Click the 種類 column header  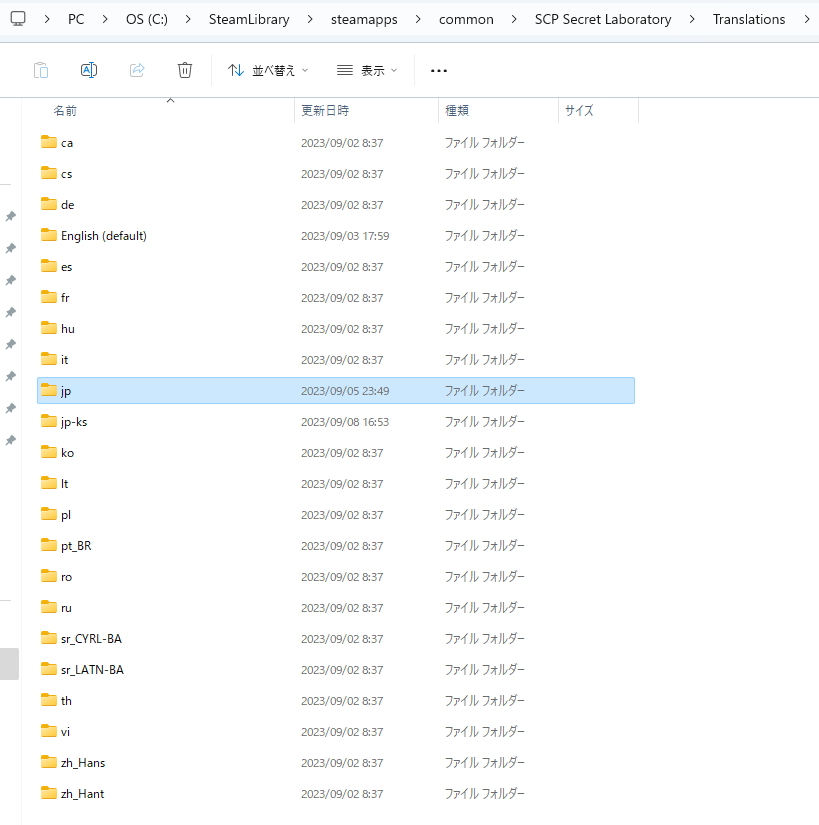[457, 110]
